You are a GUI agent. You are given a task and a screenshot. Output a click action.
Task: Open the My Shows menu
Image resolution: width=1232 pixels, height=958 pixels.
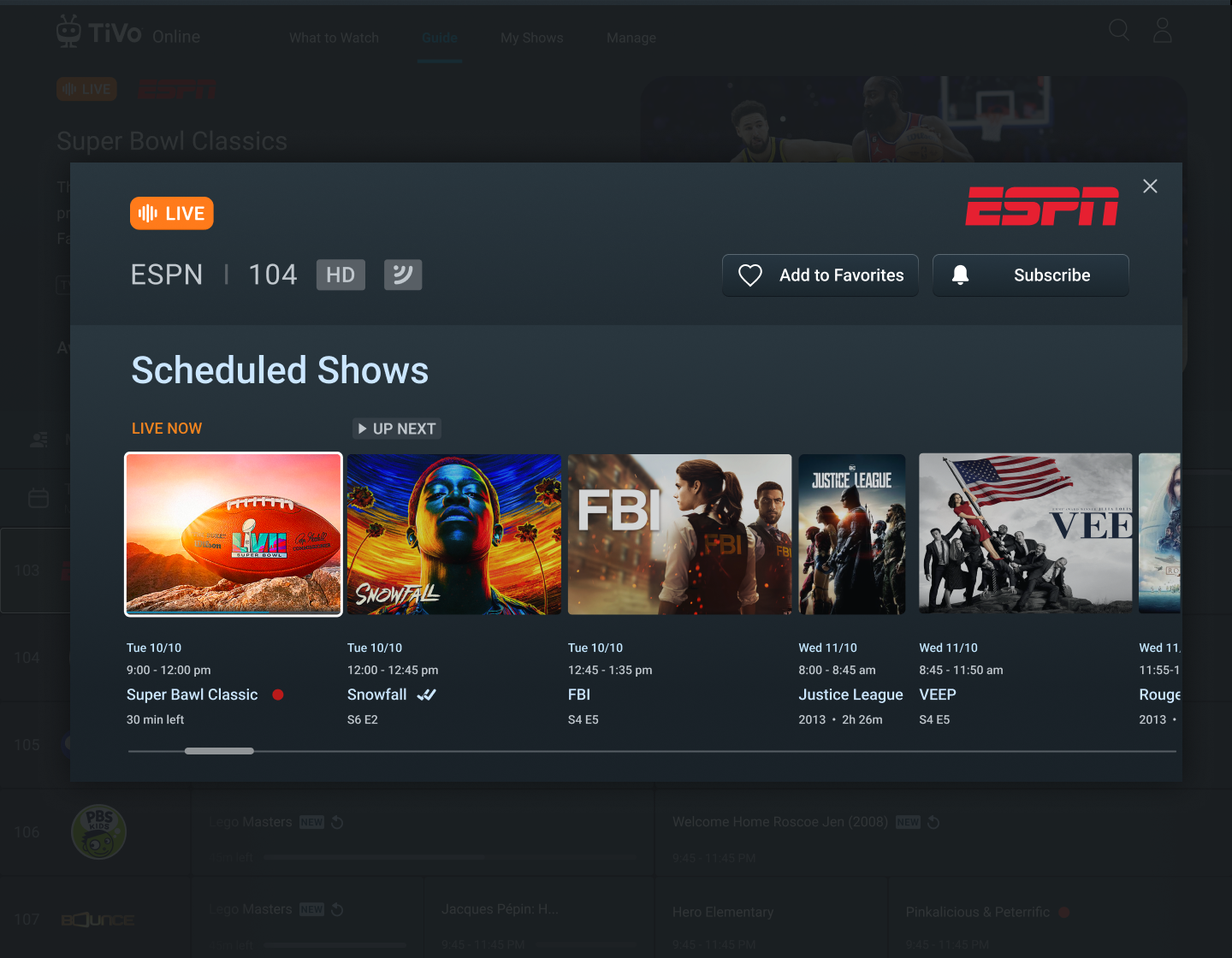pos(532,38)
